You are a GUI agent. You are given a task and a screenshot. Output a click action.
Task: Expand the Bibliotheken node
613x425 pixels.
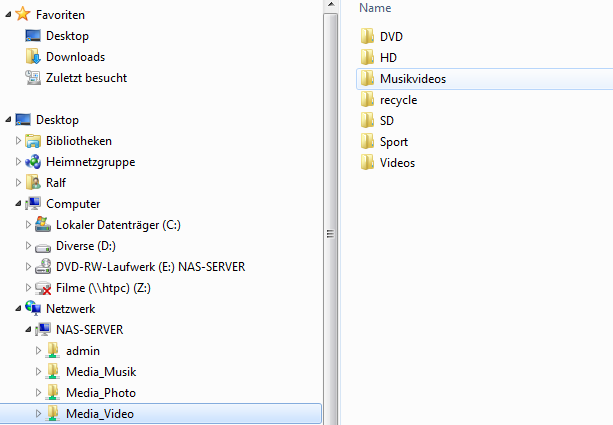[17, 141]
